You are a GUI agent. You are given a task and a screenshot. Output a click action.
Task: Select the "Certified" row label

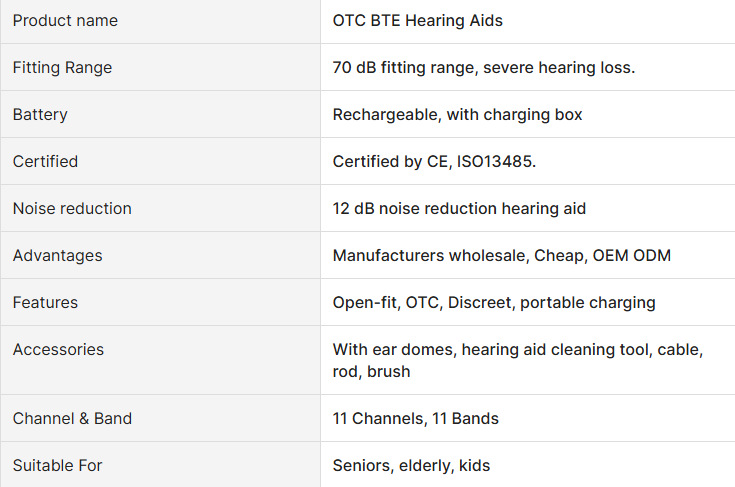point(45,162)
